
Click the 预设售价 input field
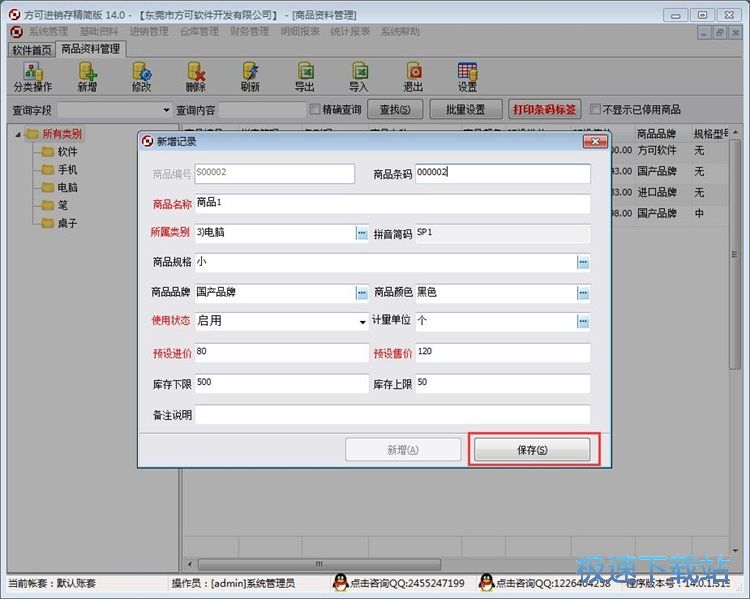click(503, 353)
